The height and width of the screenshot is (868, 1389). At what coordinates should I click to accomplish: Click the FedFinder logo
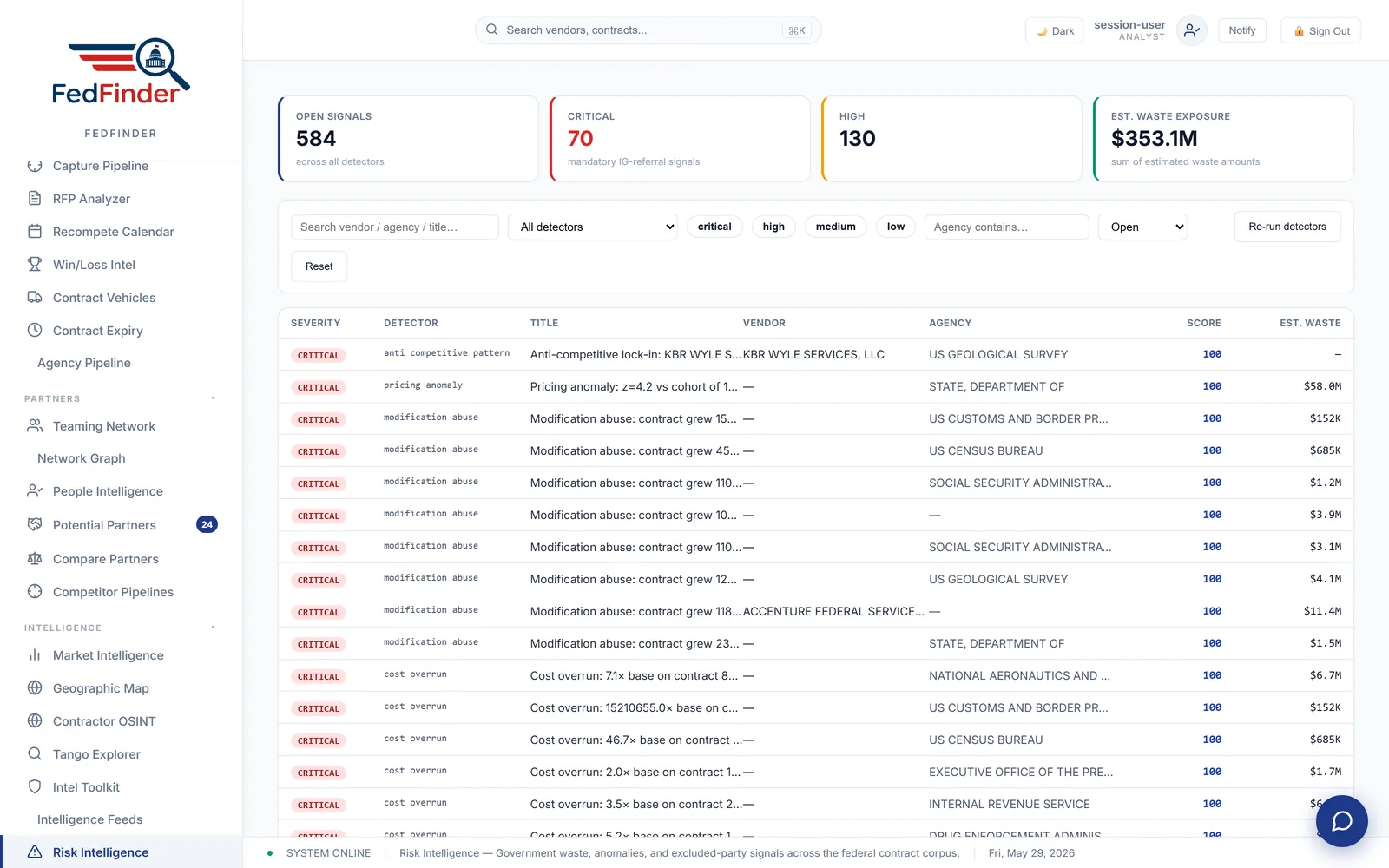click(x=121, y=72)
